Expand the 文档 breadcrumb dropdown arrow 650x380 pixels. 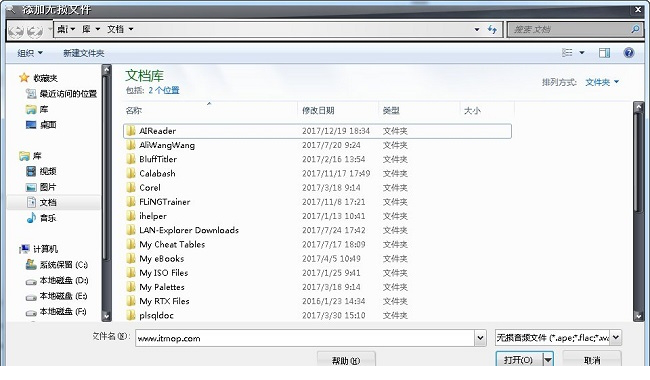click(131, 29)
